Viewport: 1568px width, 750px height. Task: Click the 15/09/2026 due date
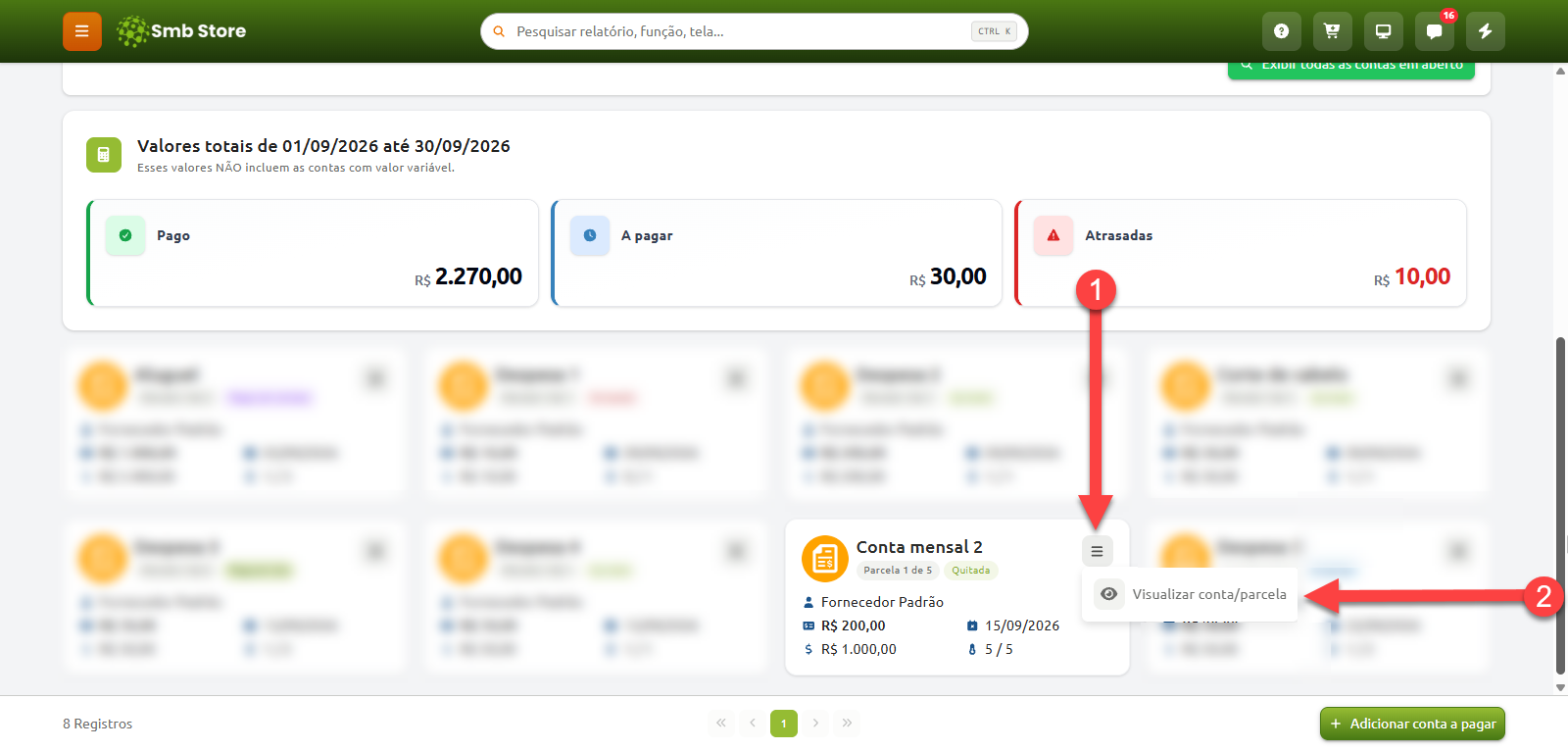(x=1022, y=625)
